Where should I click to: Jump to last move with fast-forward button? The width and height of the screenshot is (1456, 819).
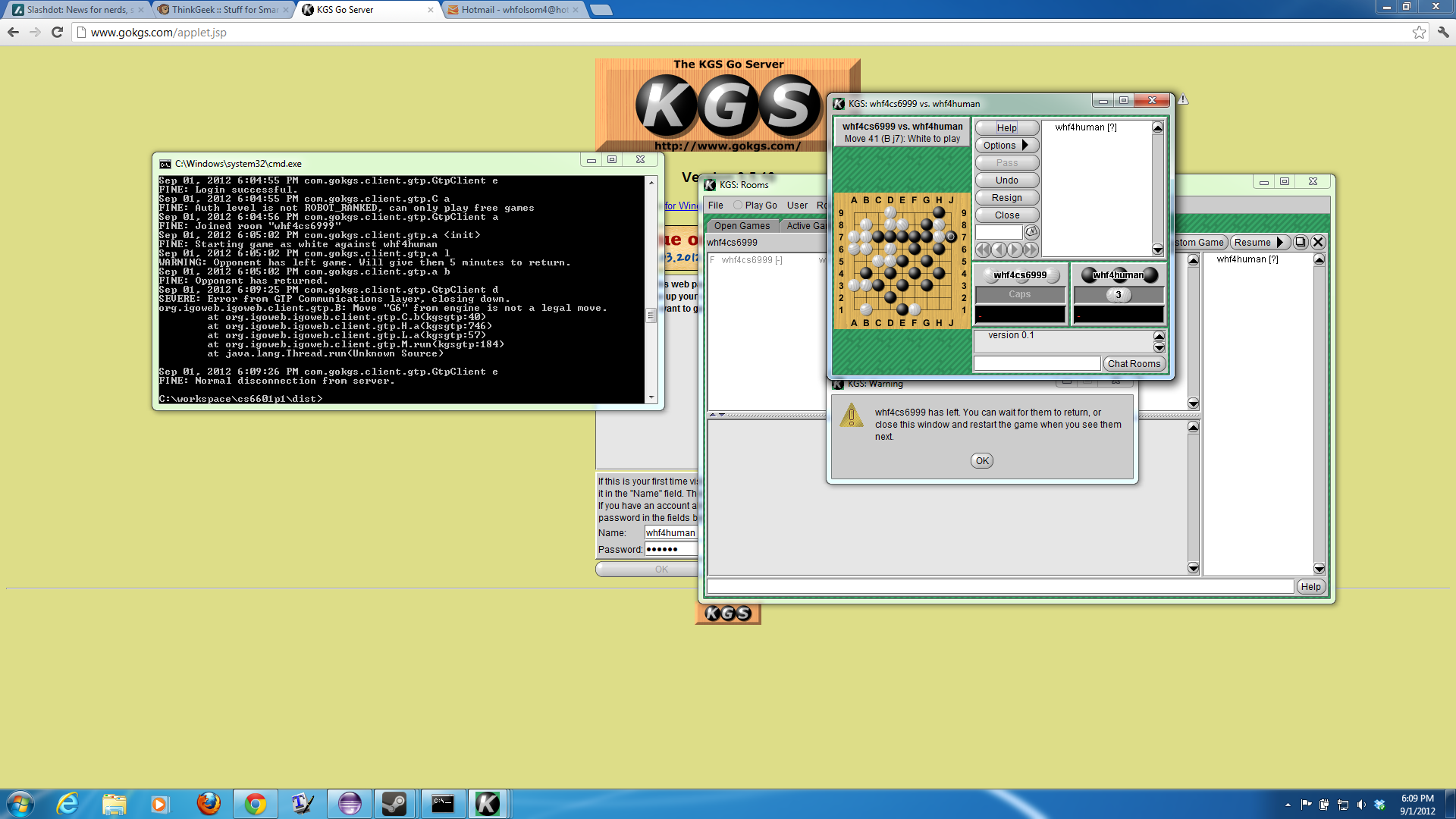(1031, 249)
